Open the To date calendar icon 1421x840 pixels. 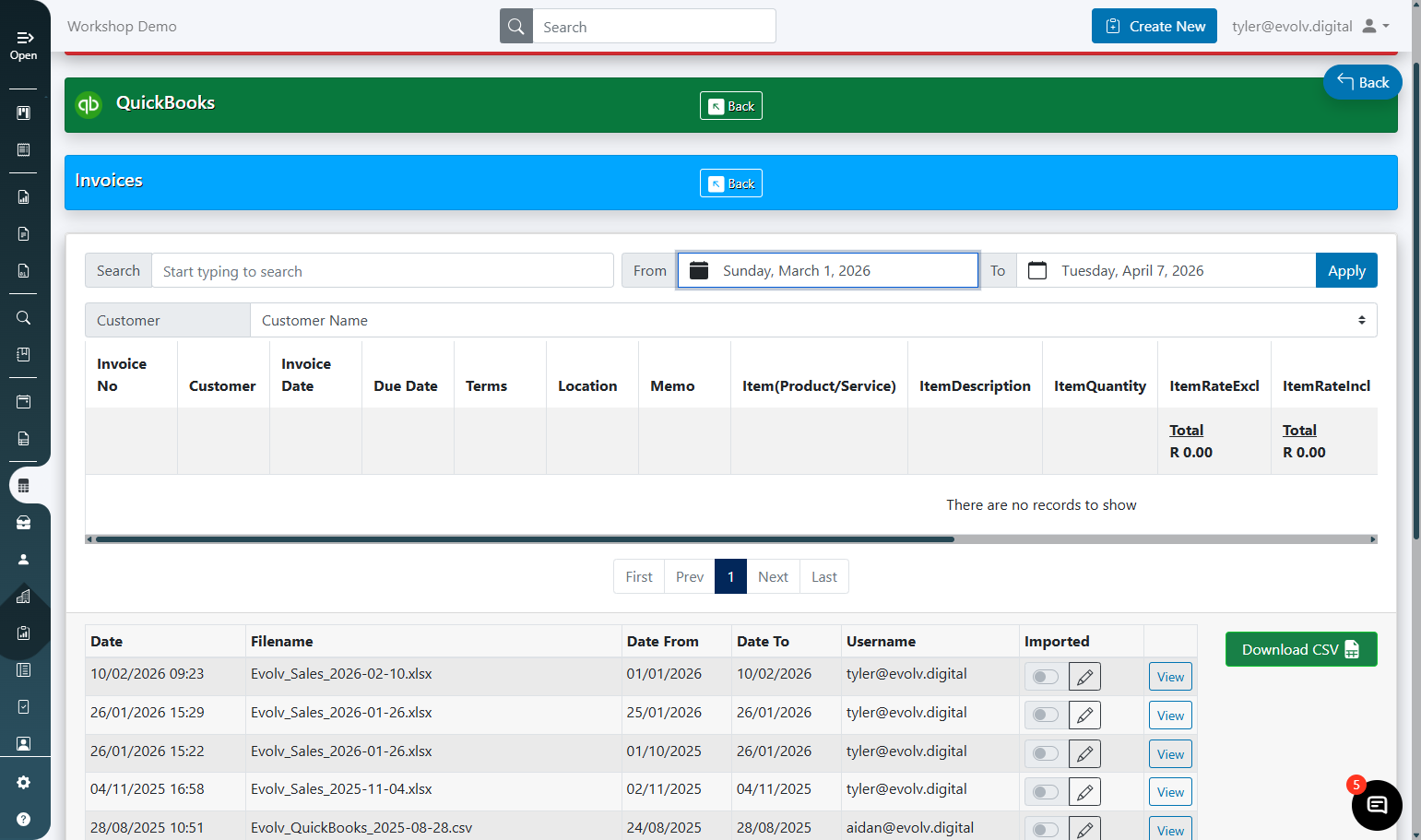[x=1037, y=270]
